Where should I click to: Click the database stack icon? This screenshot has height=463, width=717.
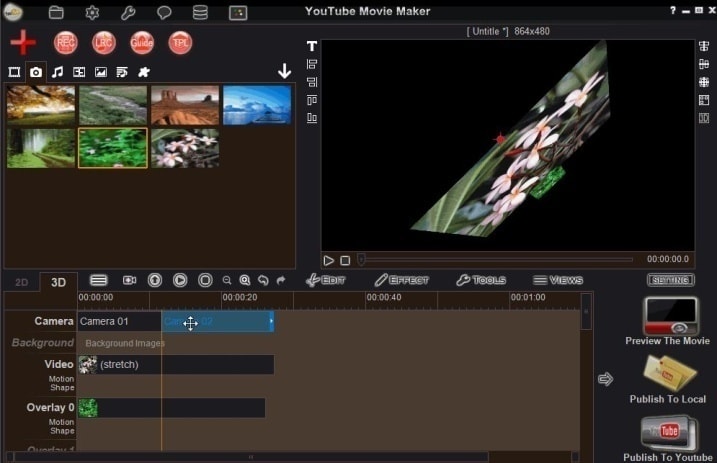[200, 12]
